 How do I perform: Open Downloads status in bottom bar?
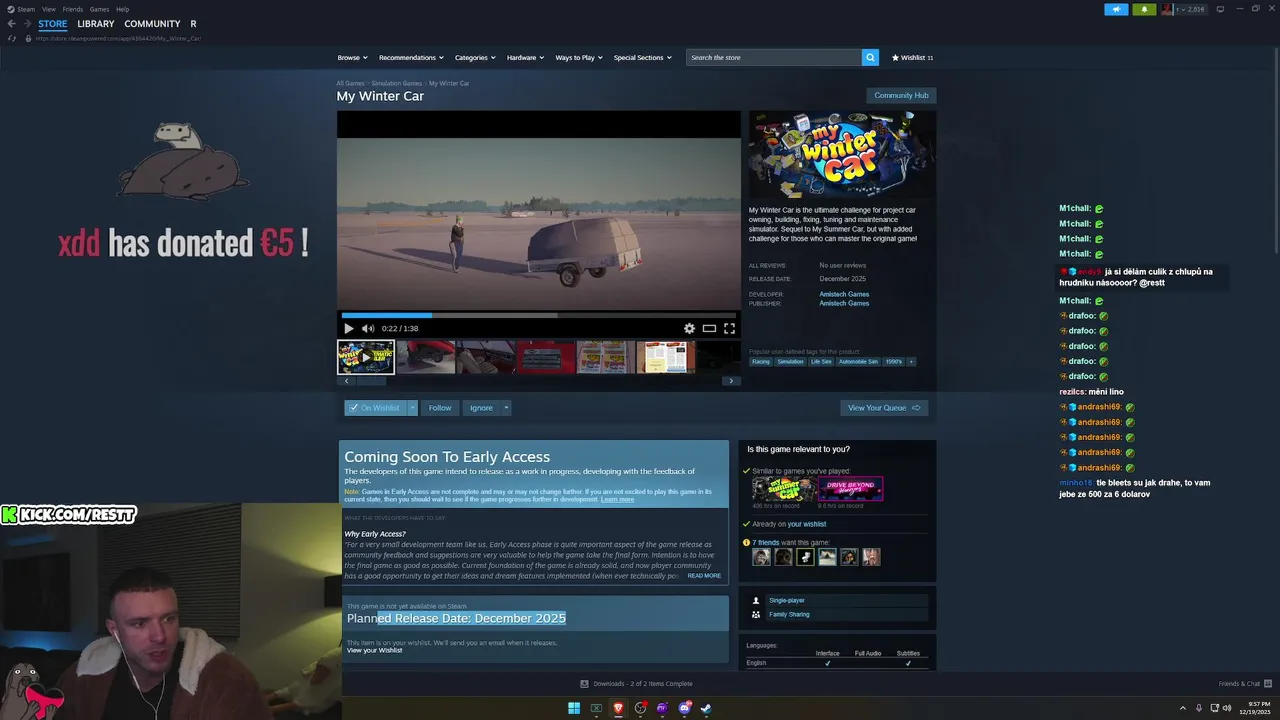click(x=636, y=684)
